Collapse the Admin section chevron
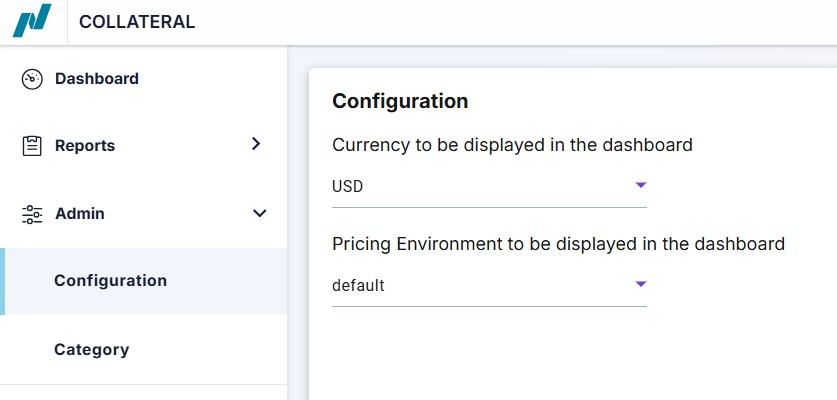The image size is (837, 400). pyautogui.click(x=259, y=214)
